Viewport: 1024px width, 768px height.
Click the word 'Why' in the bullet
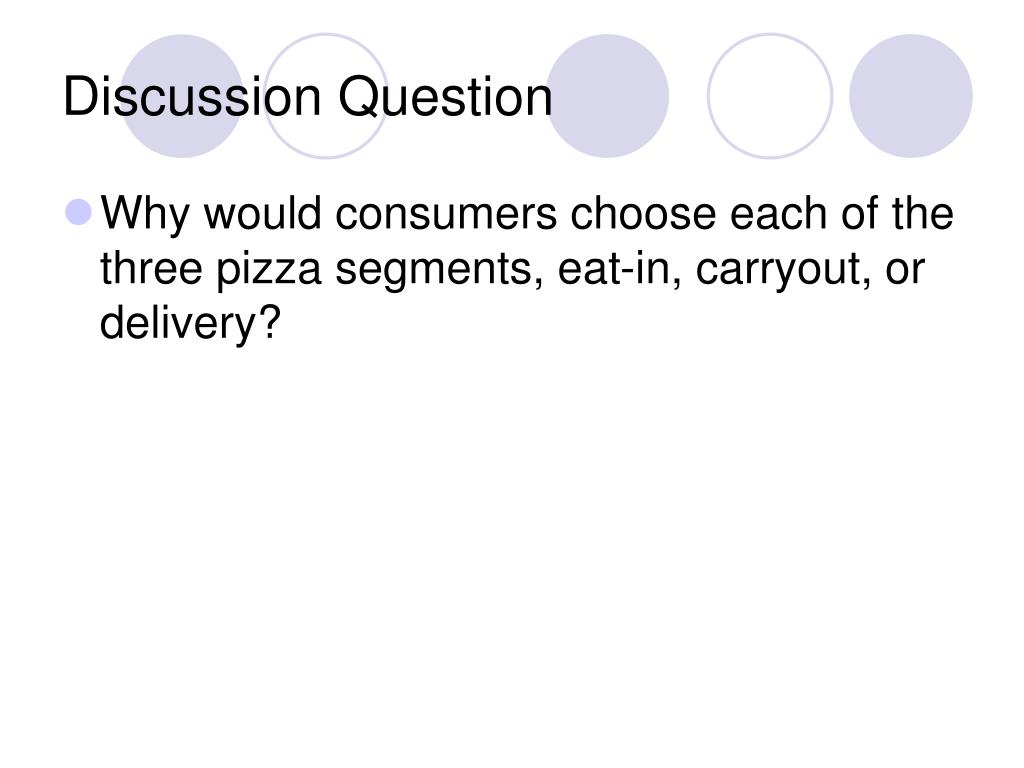[x=145, y=214]
